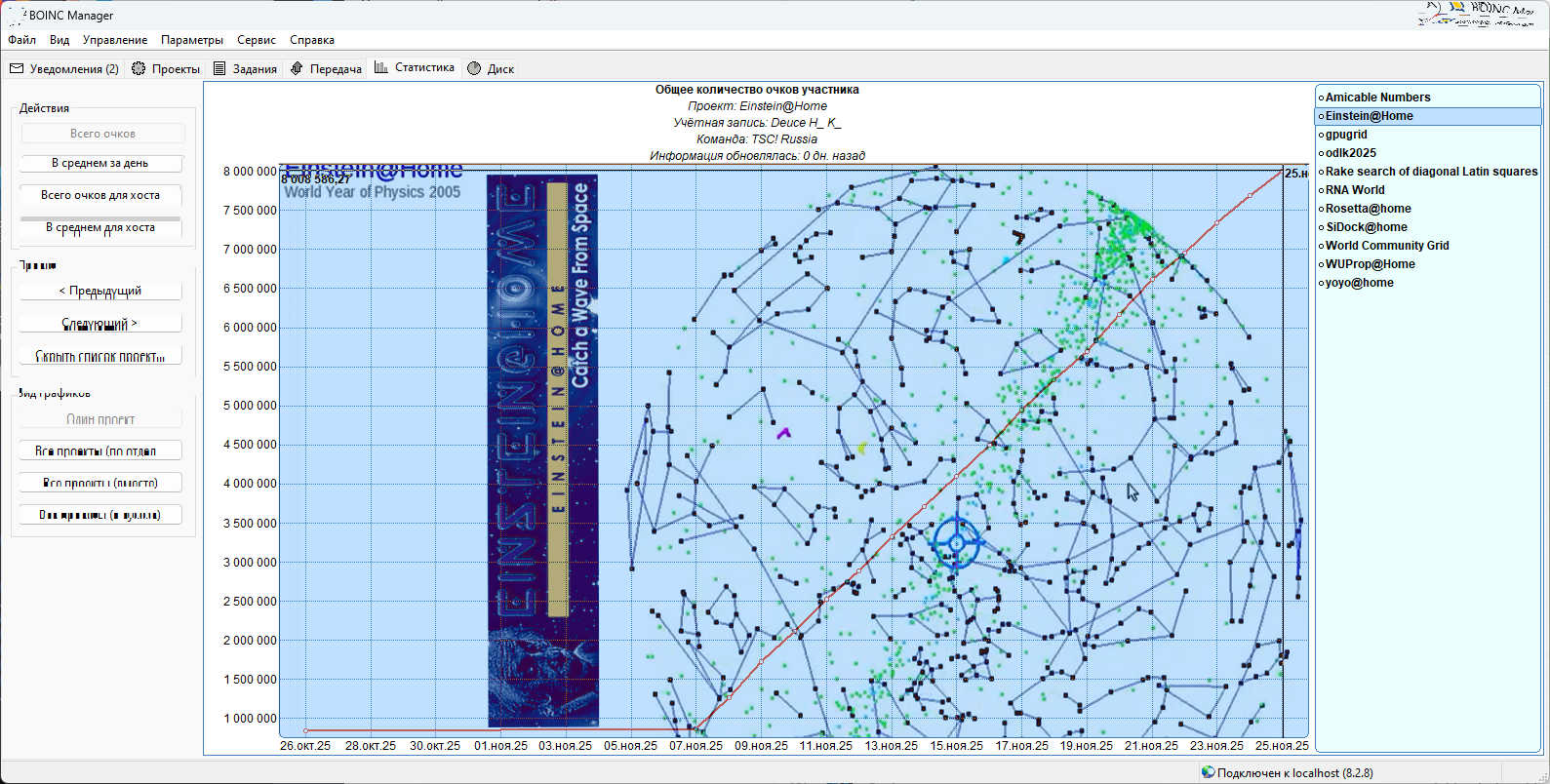
Task: Click the pie chart icon on Диск tab
Action: point(474,69)
